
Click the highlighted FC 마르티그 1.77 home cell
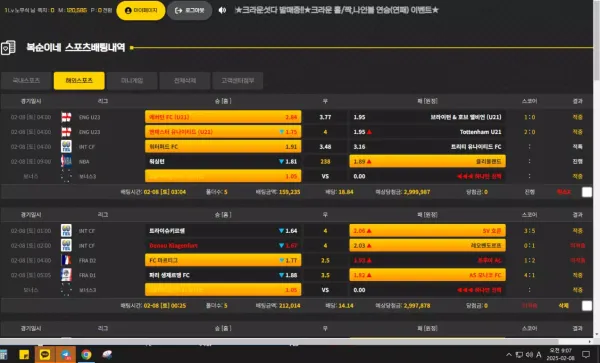223,260
